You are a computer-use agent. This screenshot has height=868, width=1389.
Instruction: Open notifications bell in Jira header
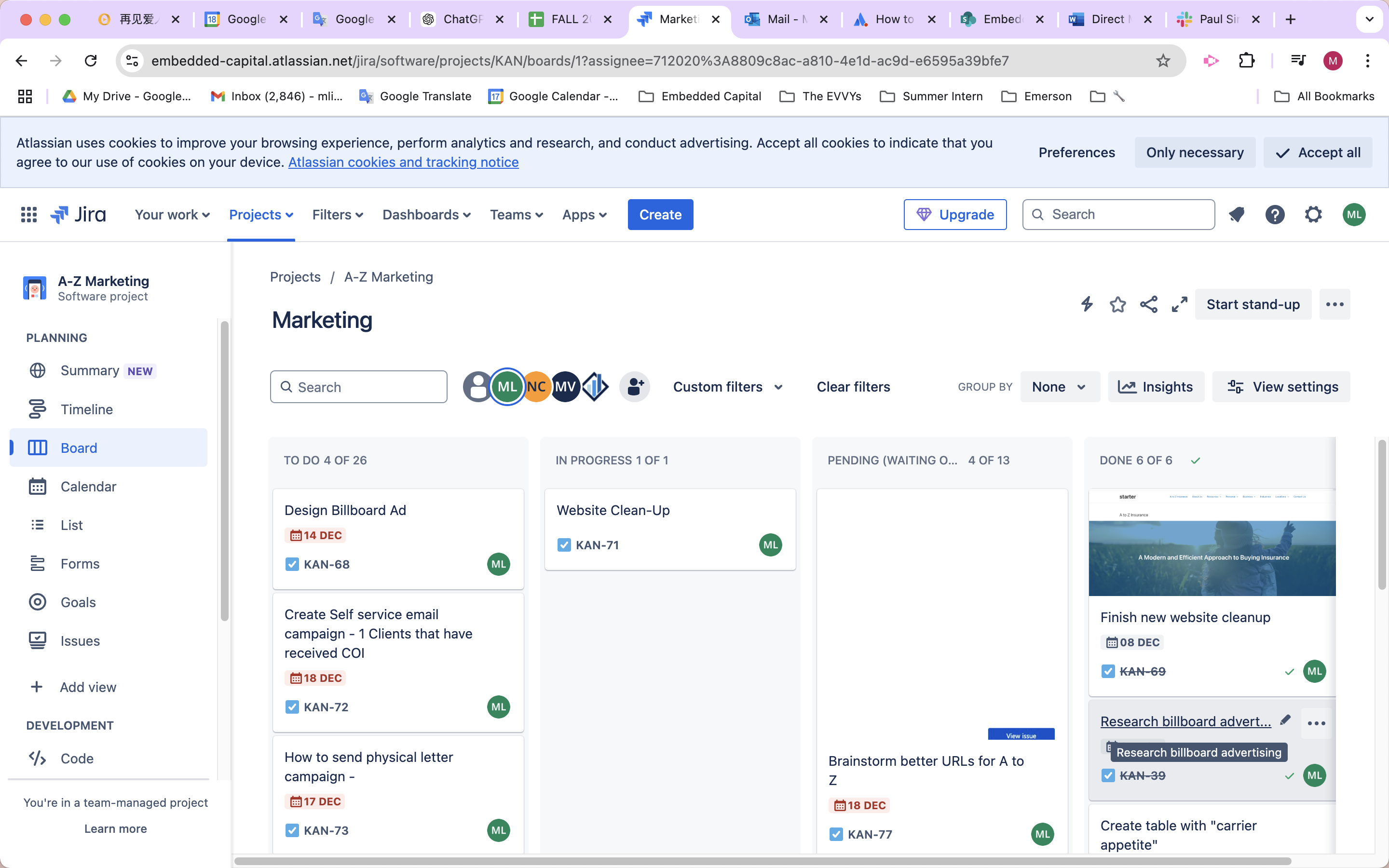pos(1237,214)
